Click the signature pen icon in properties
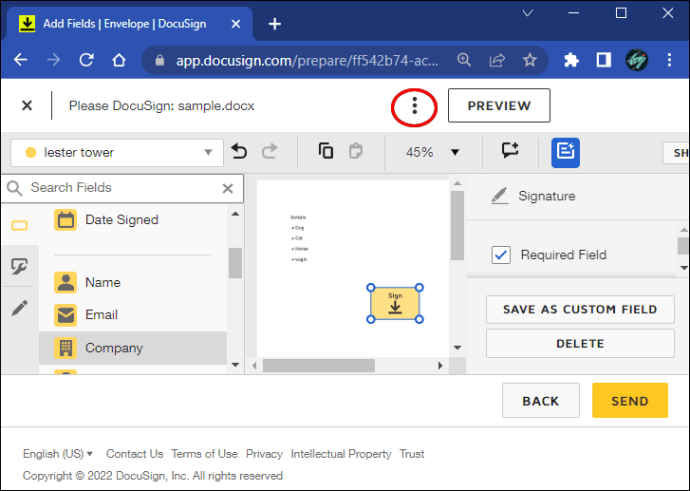The width and height of the screenshot is (690, 491). [499, 196]
